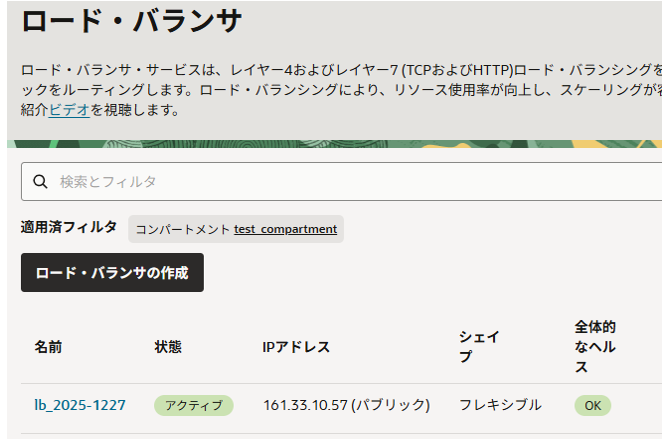Sort by the 名前 column header

pos(48,347)
